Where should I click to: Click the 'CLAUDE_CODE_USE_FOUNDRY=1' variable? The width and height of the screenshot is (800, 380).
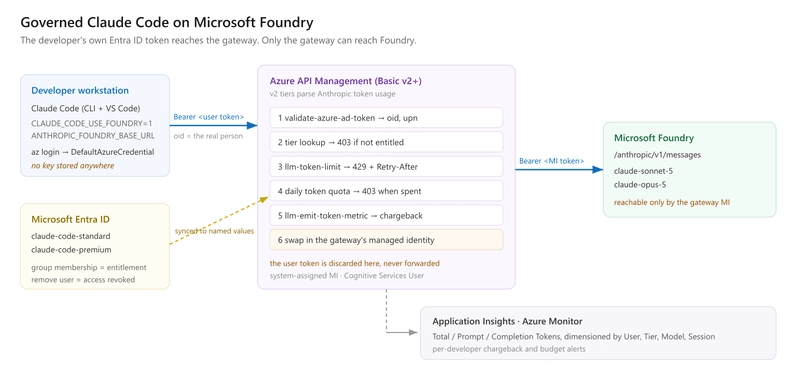coord(92,123)
